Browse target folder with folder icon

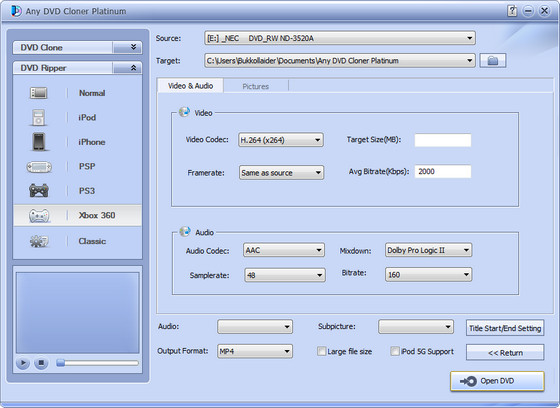click(x=492, y=60)
